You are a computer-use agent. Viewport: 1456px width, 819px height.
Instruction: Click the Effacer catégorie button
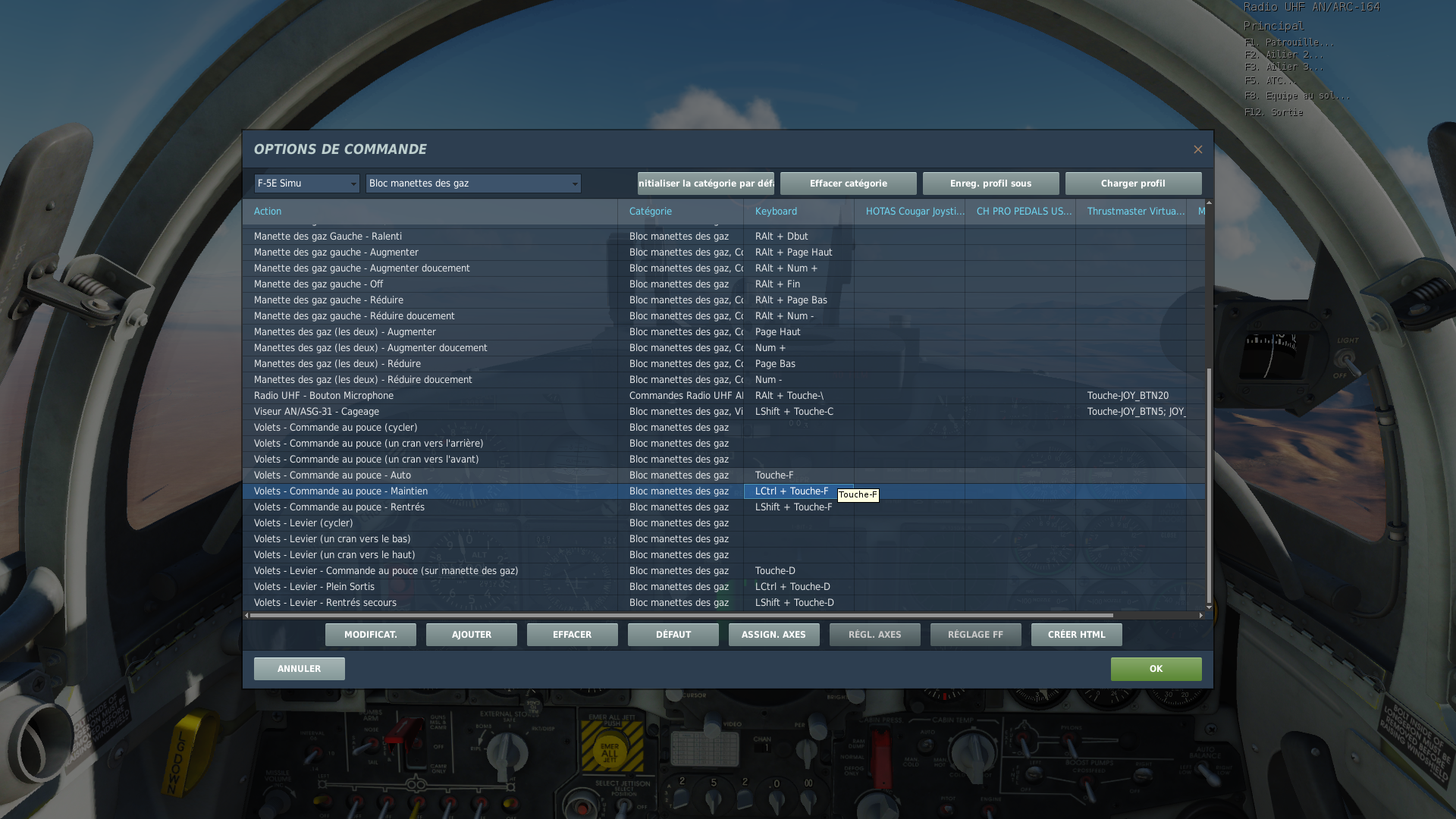848,184
